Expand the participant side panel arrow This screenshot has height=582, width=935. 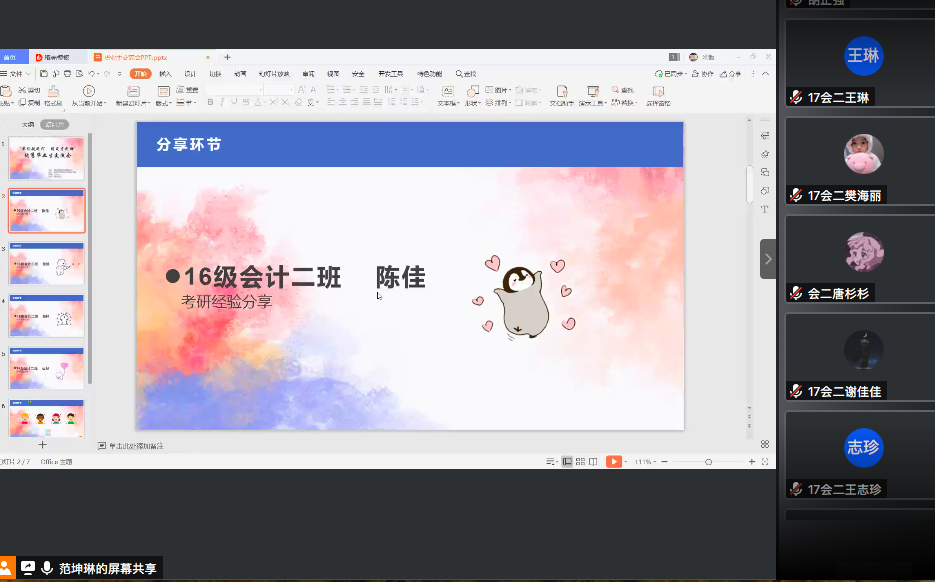pyautogui.click(x=768, y=258)
